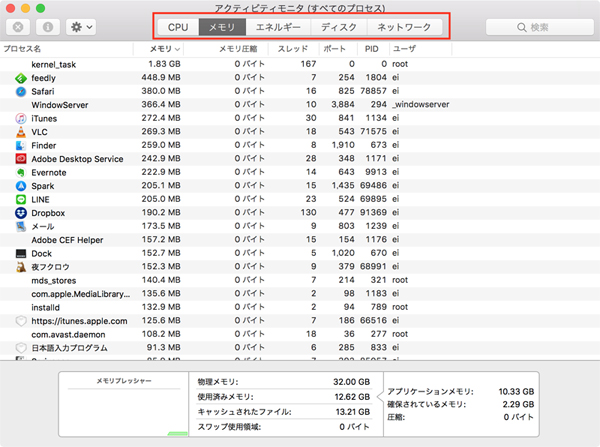Focus the 検索 search field
Screen dimensions: 600x447
tap(540, 27)
